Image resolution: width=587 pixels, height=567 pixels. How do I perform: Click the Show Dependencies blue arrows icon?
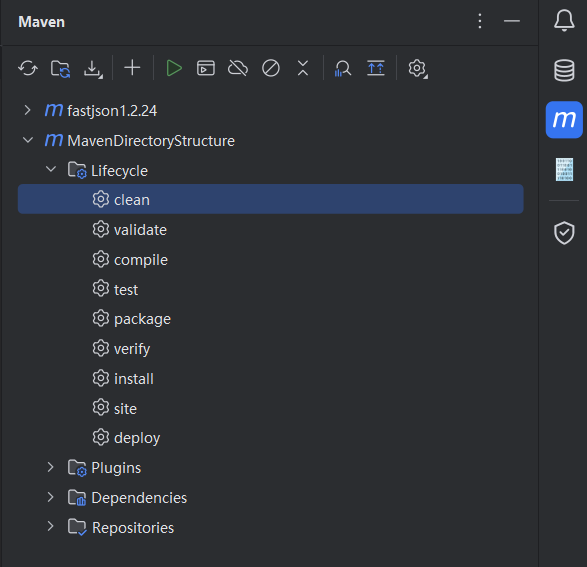[x=375, y=68]
